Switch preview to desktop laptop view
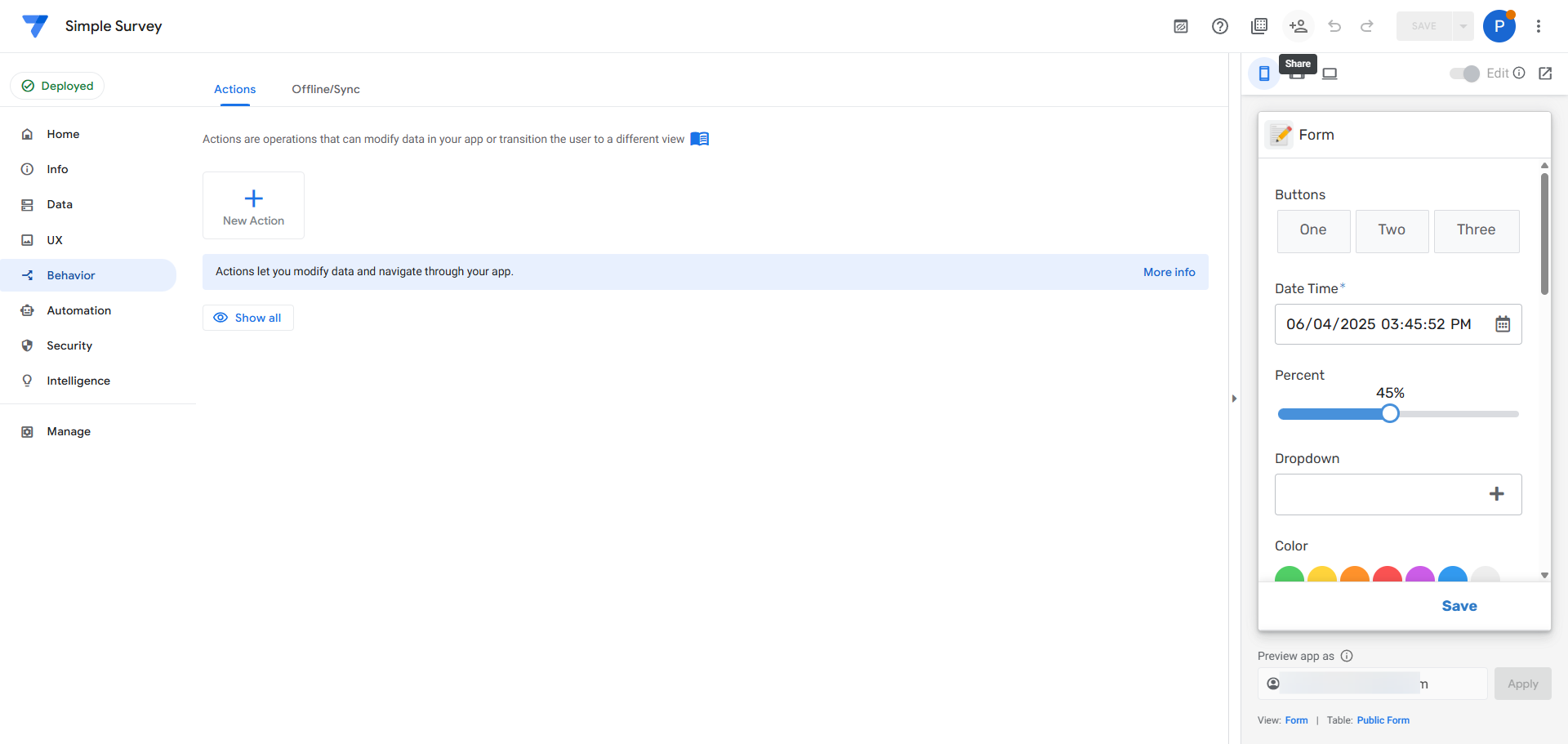Image resolution: width=1568 pixels, height=744 pixels. (x=1330, y=74)
